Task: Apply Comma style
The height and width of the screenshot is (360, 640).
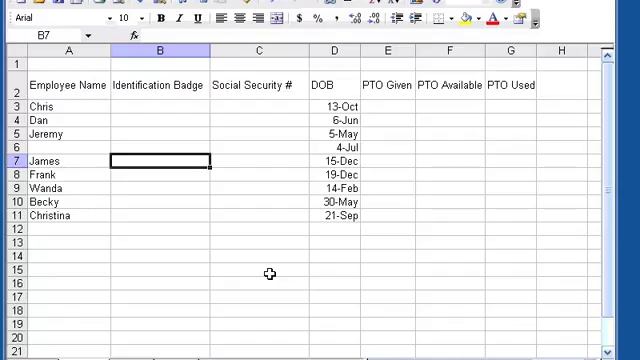Action: click(x=336, y=18)
